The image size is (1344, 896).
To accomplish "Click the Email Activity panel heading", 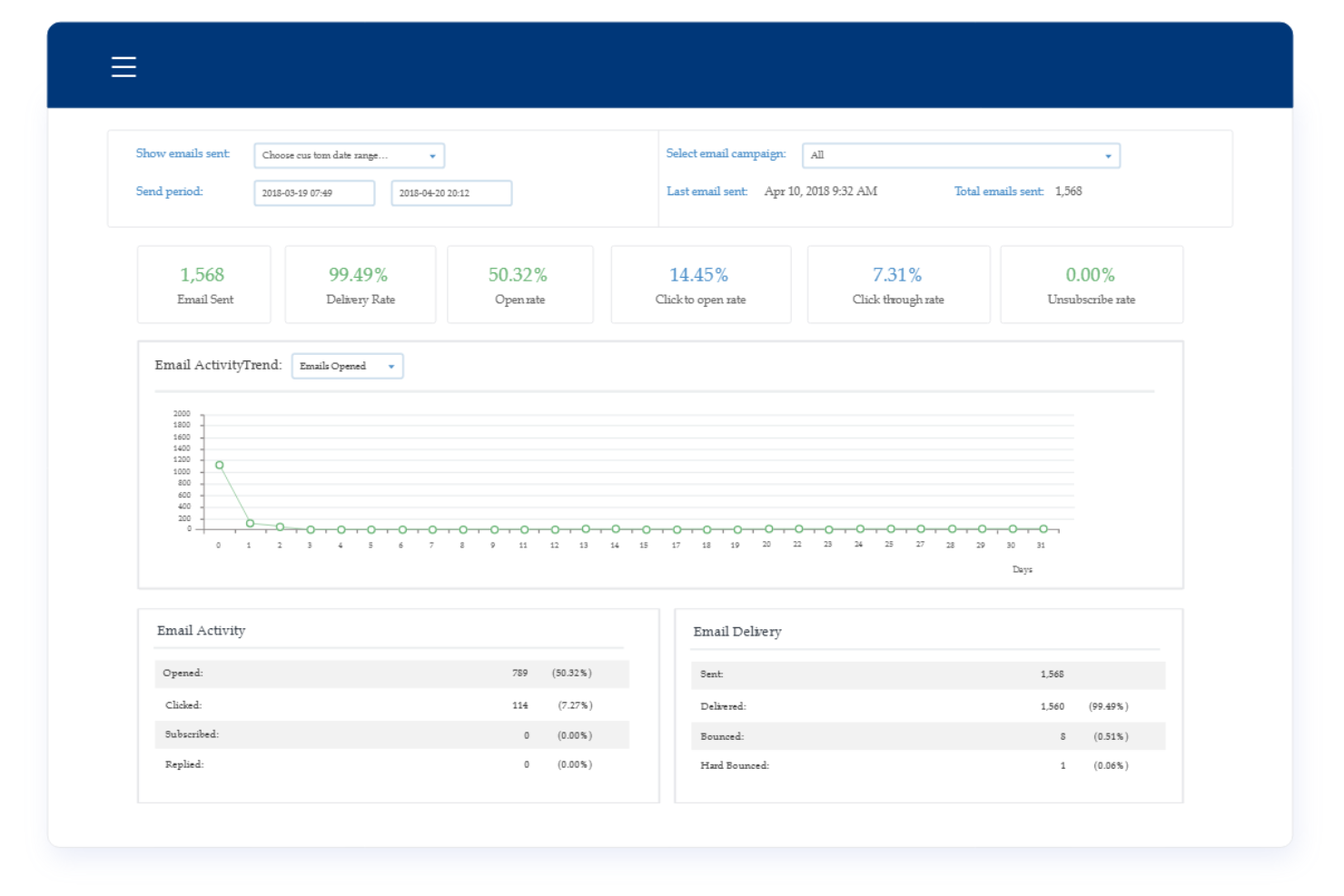I will pos(202,630).
